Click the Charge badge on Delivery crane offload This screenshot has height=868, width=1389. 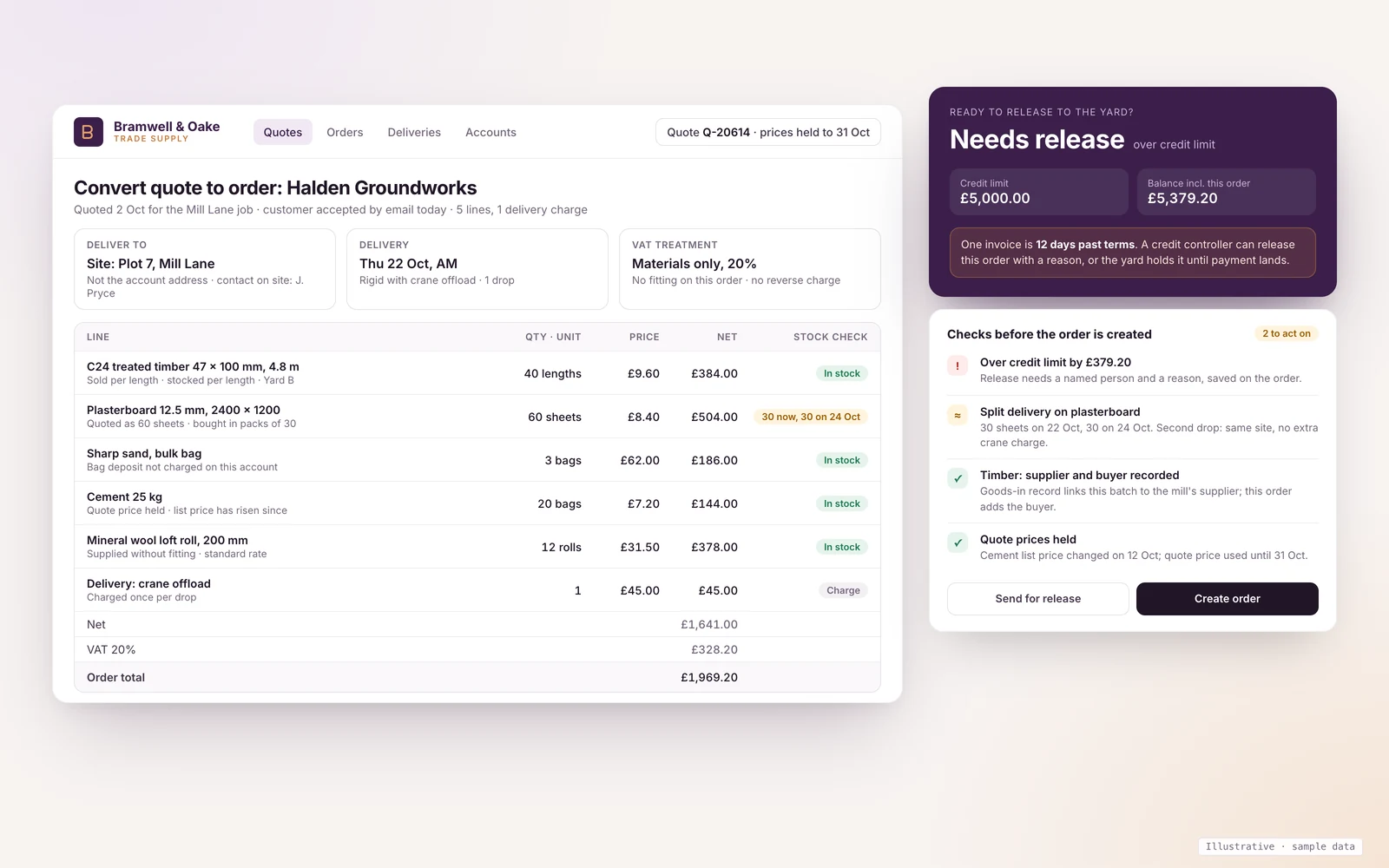[x=843, y=590]
